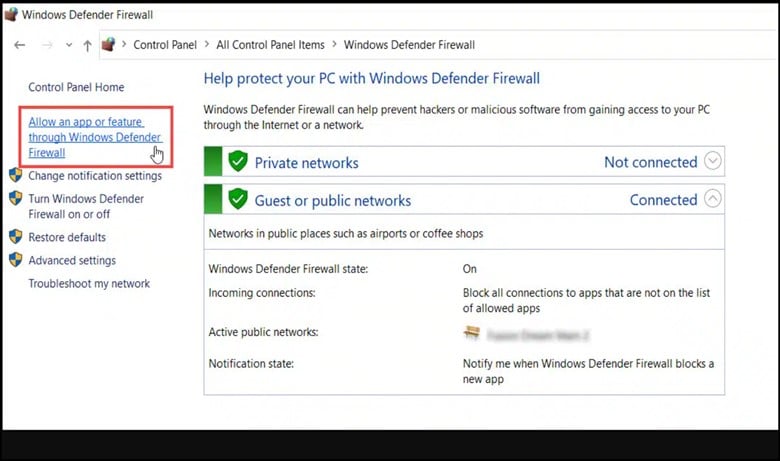Image resolution: width=780 pixels, height=461 pixels.
Task: Click the firewall icon in address bar
Action: pos(108,45)
